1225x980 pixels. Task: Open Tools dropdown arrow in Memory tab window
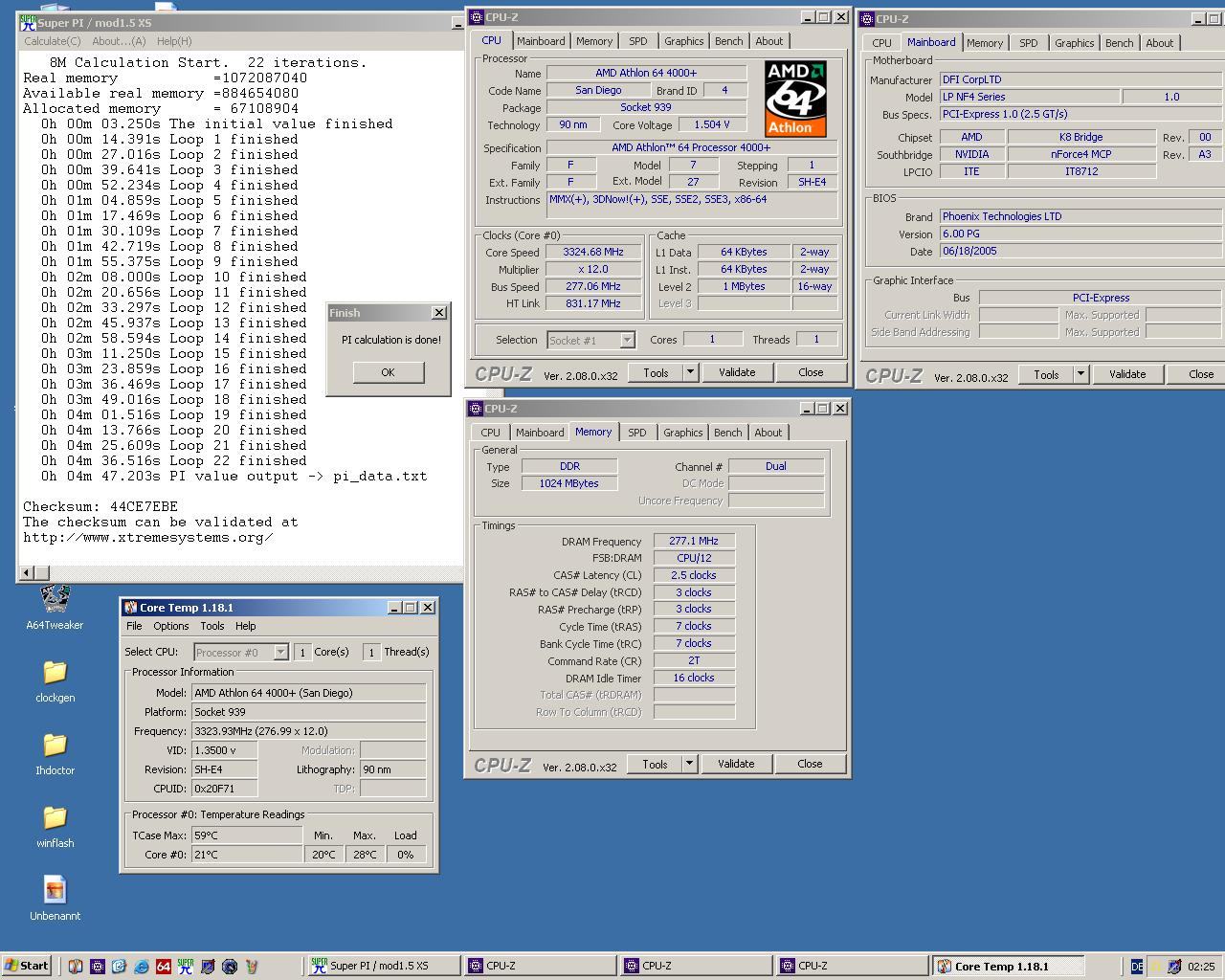coord(689,764)
